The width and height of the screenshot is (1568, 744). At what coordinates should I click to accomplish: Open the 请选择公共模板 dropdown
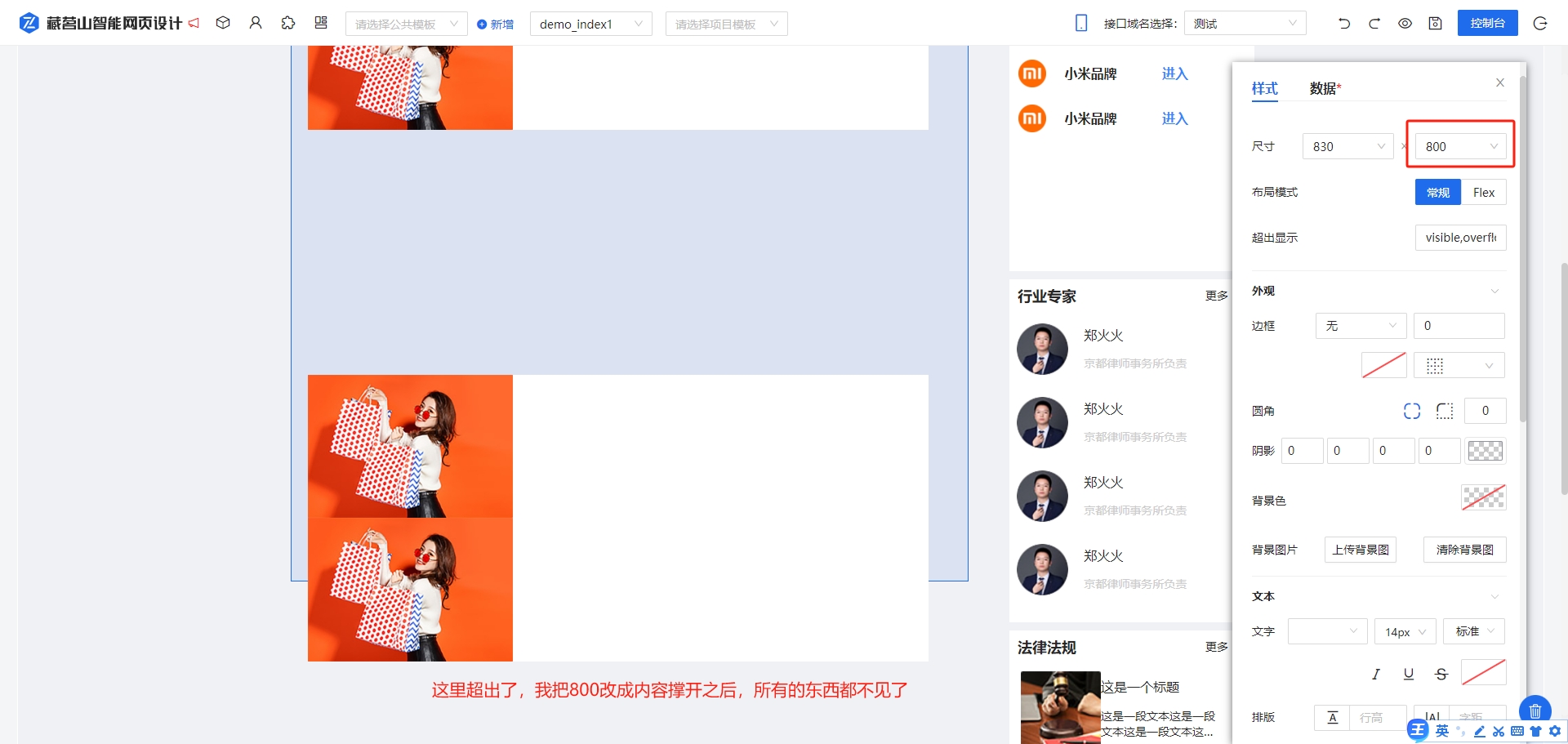pos(407,24)
